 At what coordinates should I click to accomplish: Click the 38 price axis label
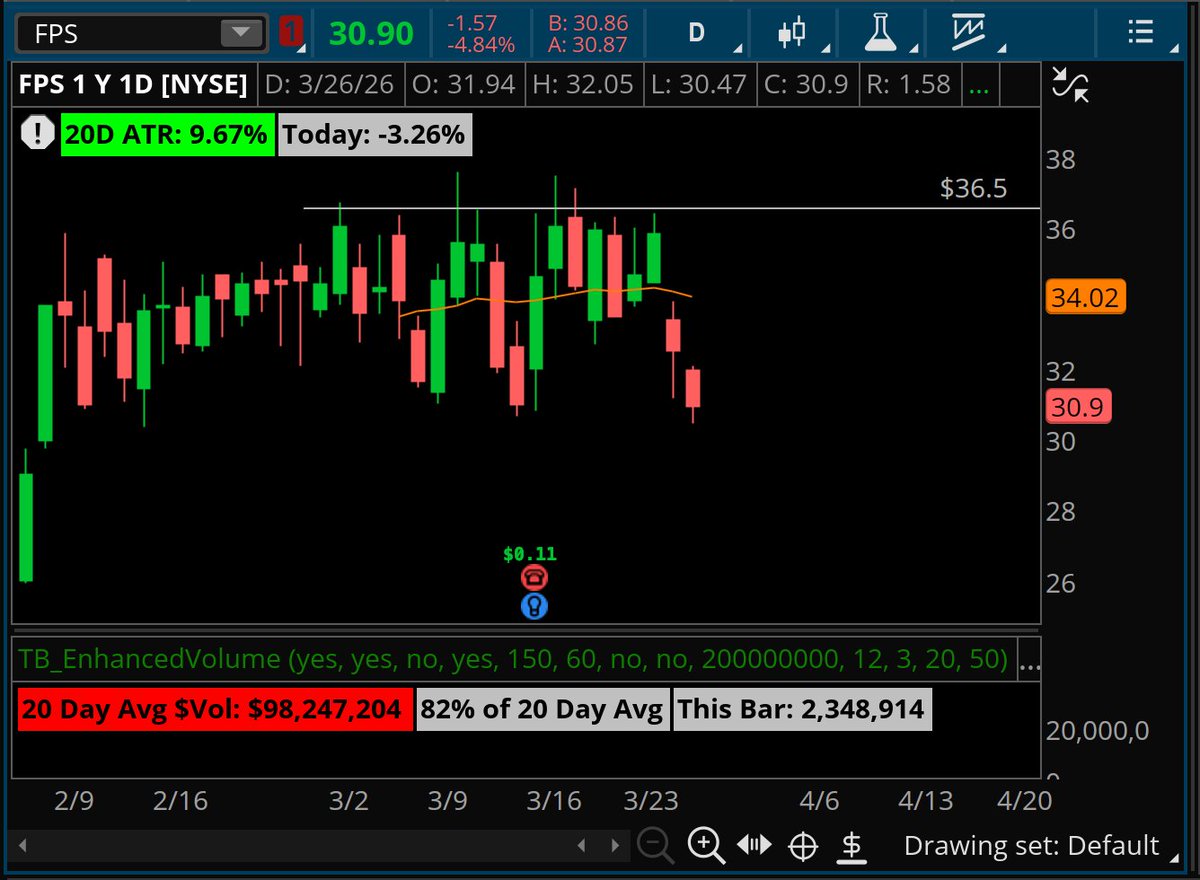pyautogui.click(x=1062, y=160)
